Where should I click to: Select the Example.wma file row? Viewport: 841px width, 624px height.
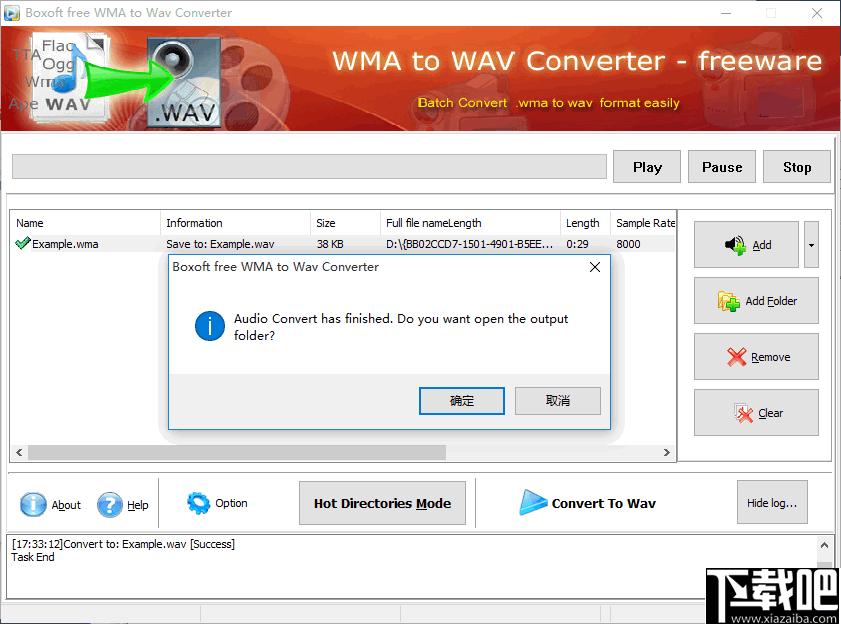tap(343, 244)
